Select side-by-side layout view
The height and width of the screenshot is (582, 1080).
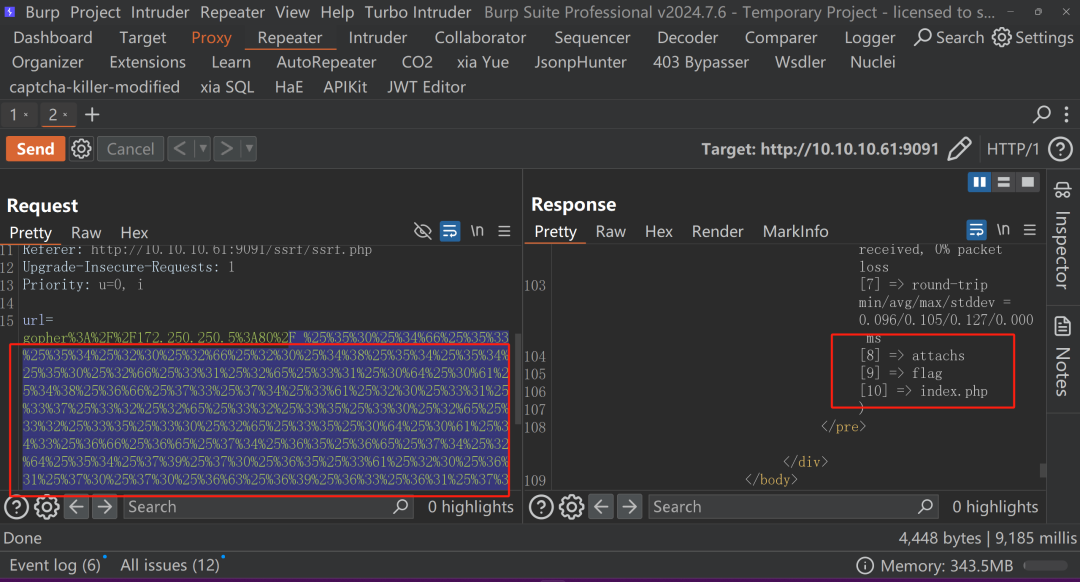979,182
